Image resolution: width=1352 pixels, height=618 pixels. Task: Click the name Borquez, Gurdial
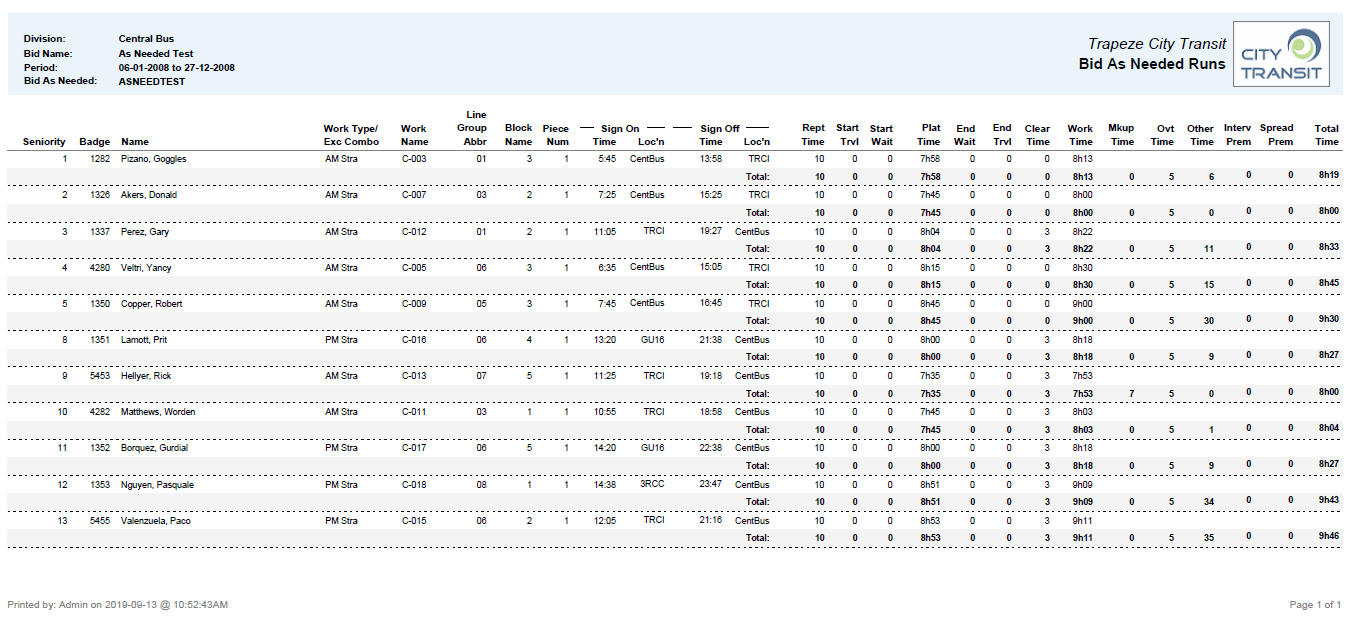point(153,447)
